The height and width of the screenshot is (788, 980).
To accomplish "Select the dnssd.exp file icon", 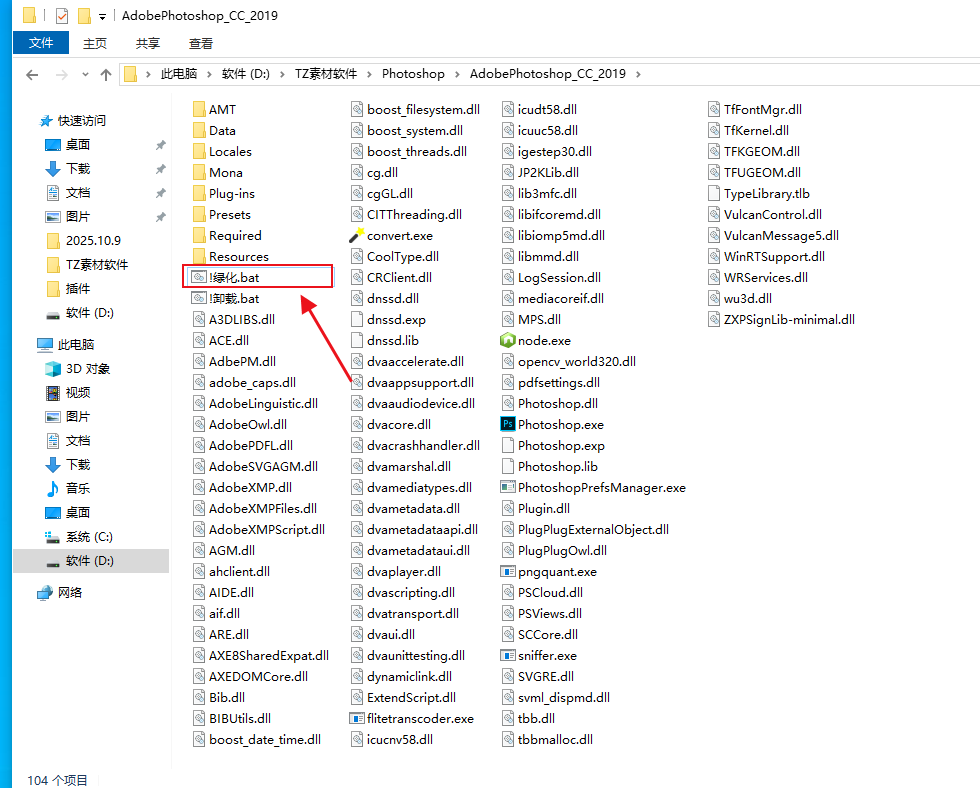I will click(x=357, y=319).
